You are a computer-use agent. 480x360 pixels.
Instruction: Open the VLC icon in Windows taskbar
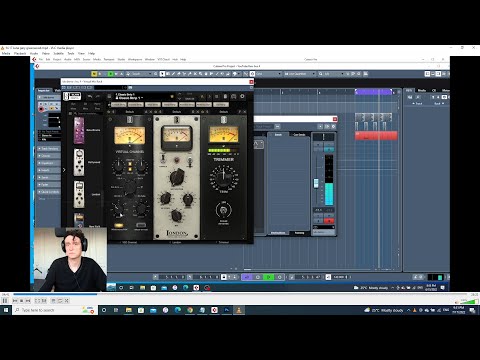click(x=239, y=310)
